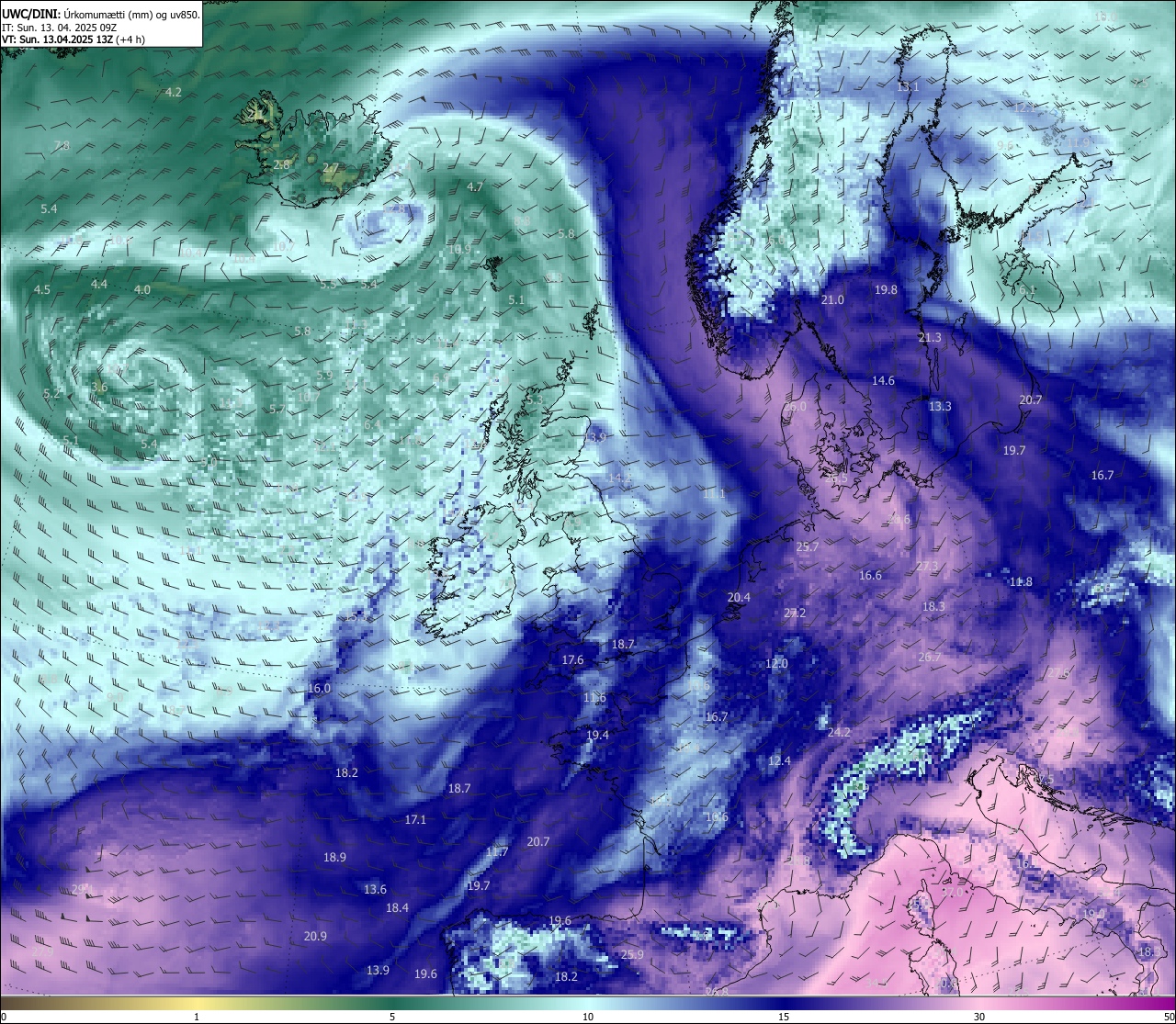
Task: Click the colorbar tick label 15
Action: (784, 1017)
